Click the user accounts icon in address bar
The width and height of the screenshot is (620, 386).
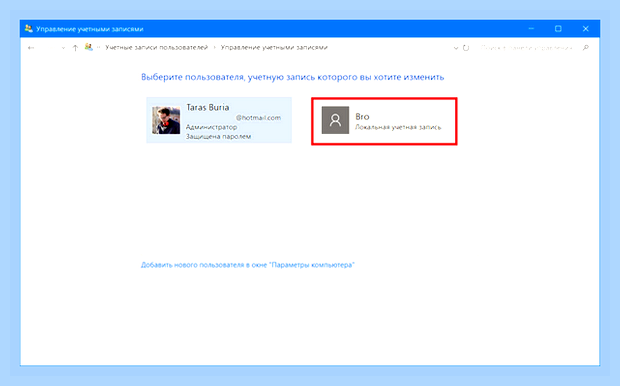pyautogui.click(x=89, y=47)
